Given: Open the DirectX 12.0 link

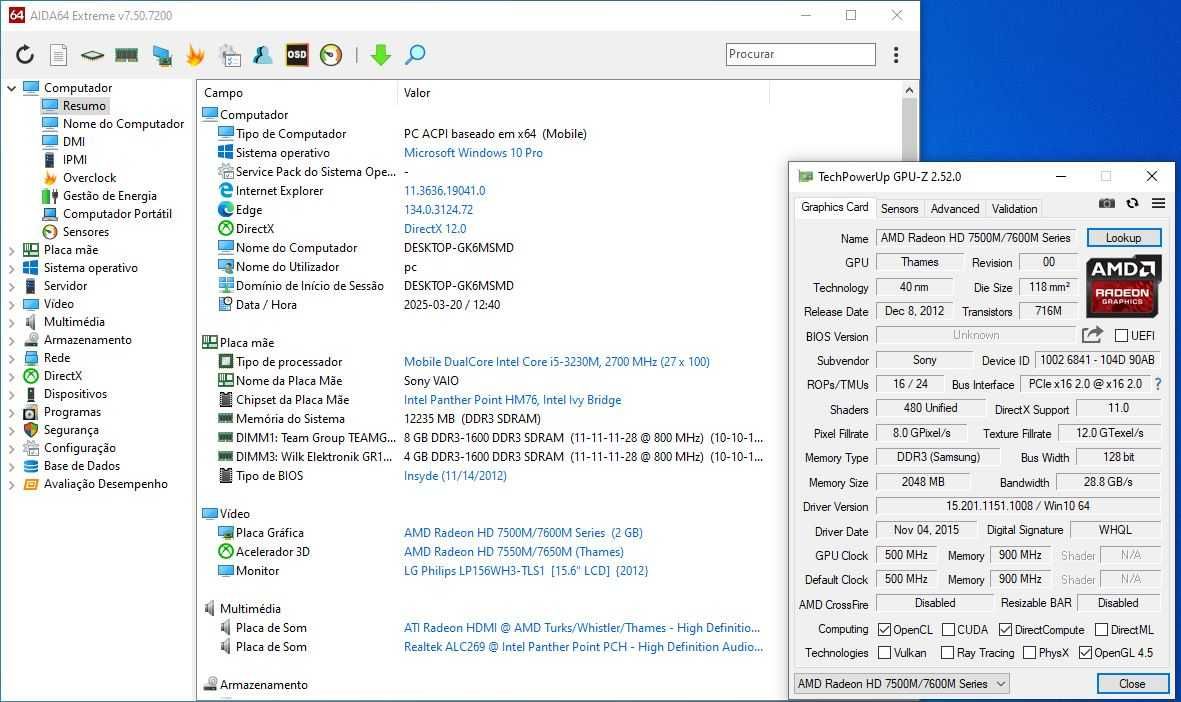Looking at the screenshot, I should coord(435,229).
